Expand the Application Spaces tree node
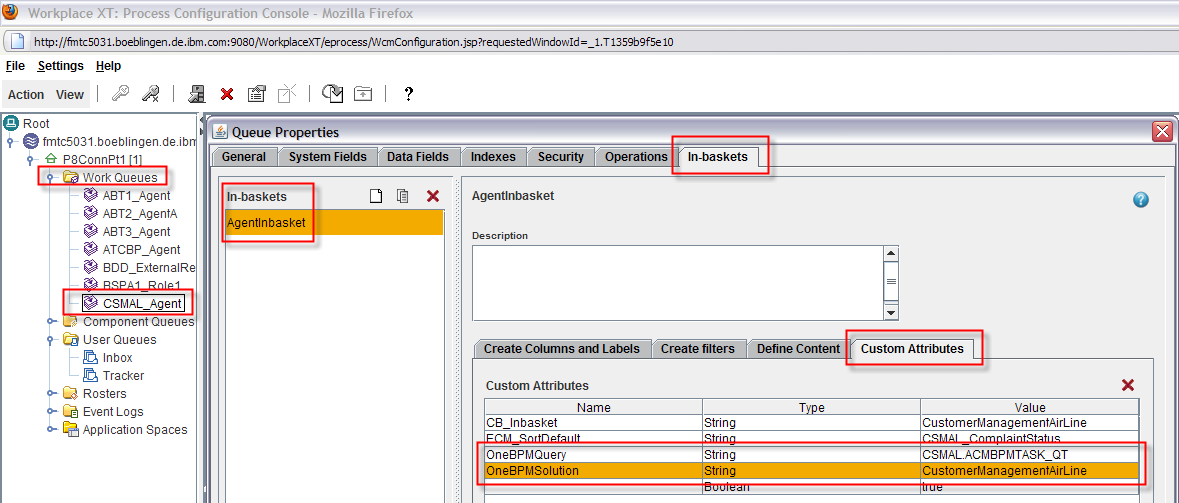 click(50, 430)
